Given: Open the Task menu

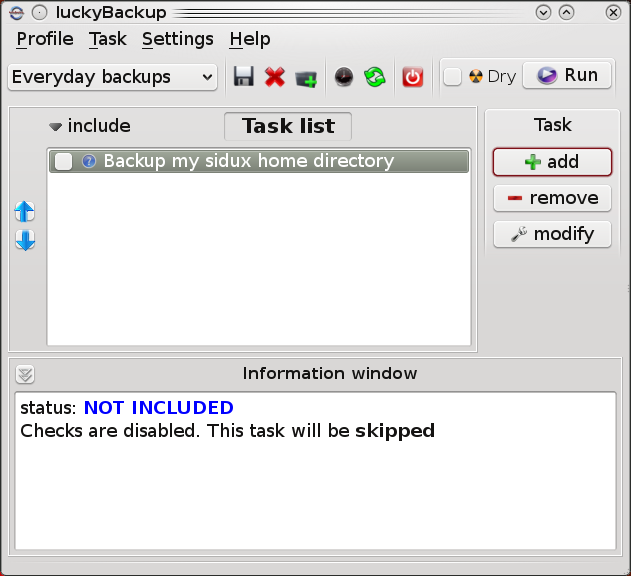Looking at the screenshot, I should [x=107, y=39].
